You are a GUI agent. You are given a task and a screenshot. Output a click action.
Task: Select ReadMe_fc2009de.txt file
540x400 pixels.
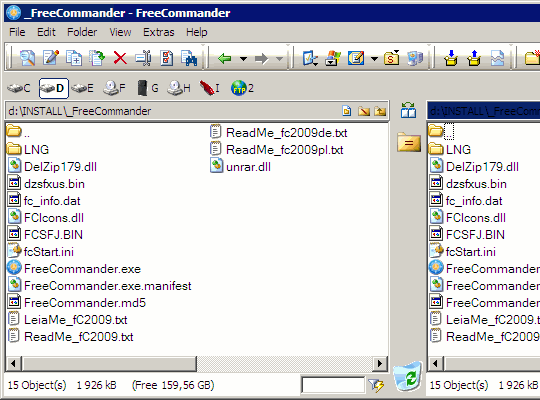[x=278, y=133]
